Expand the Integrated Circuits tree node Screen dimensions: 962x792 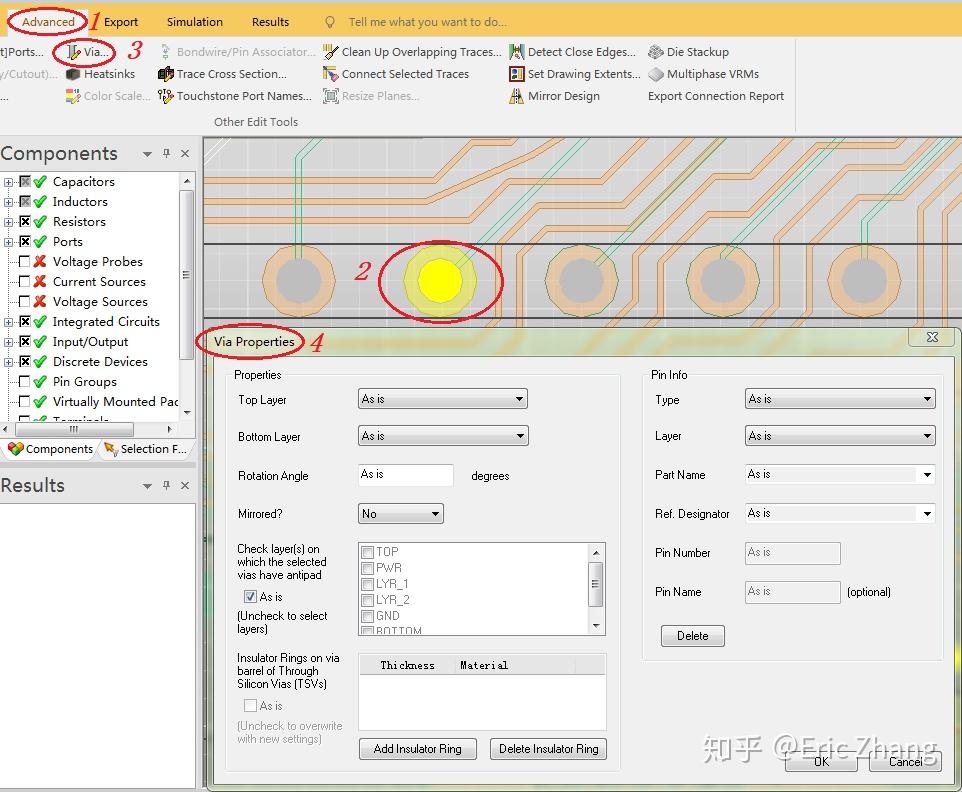click(8, 322)
